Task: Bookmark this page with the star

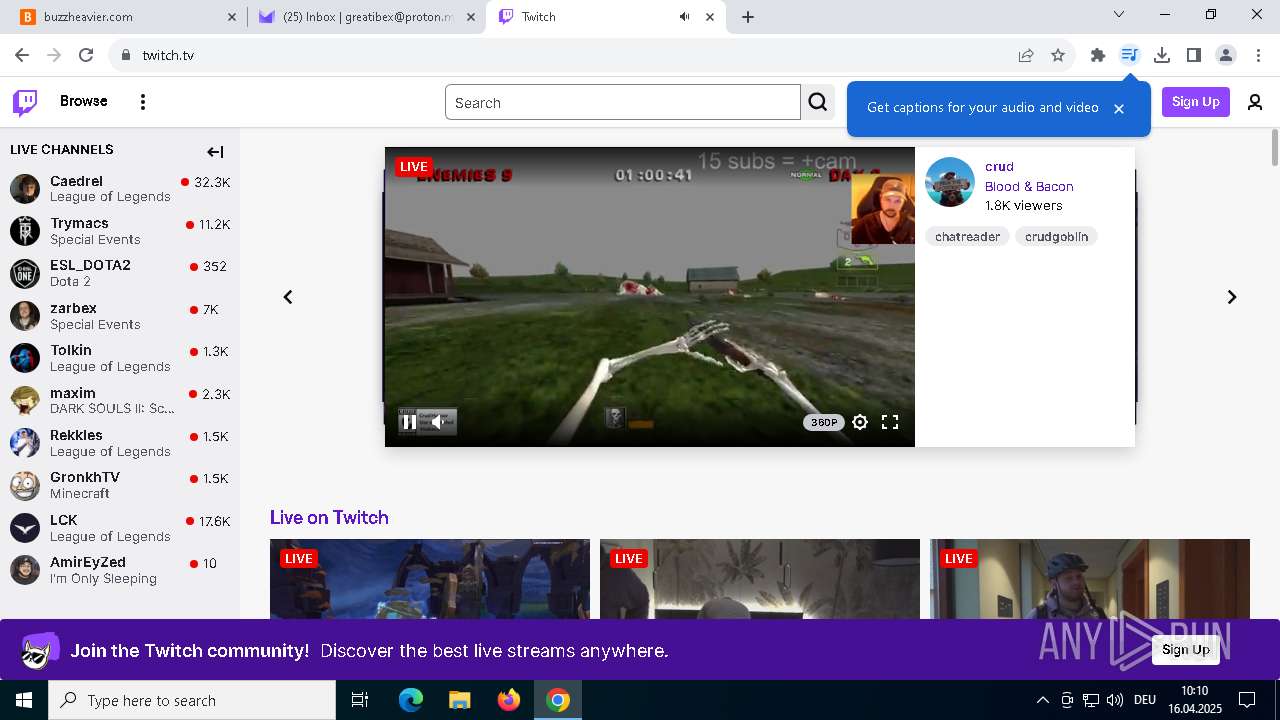Action: 1058,55
